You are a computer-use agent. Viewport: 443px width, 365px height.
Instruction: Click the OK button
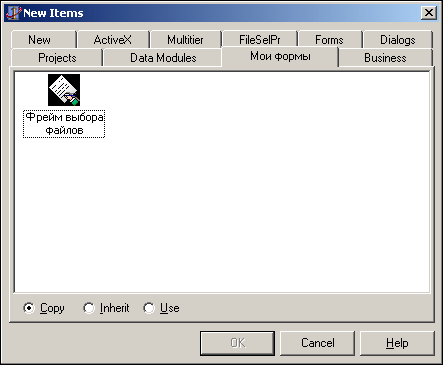click(x=237, y=343)
